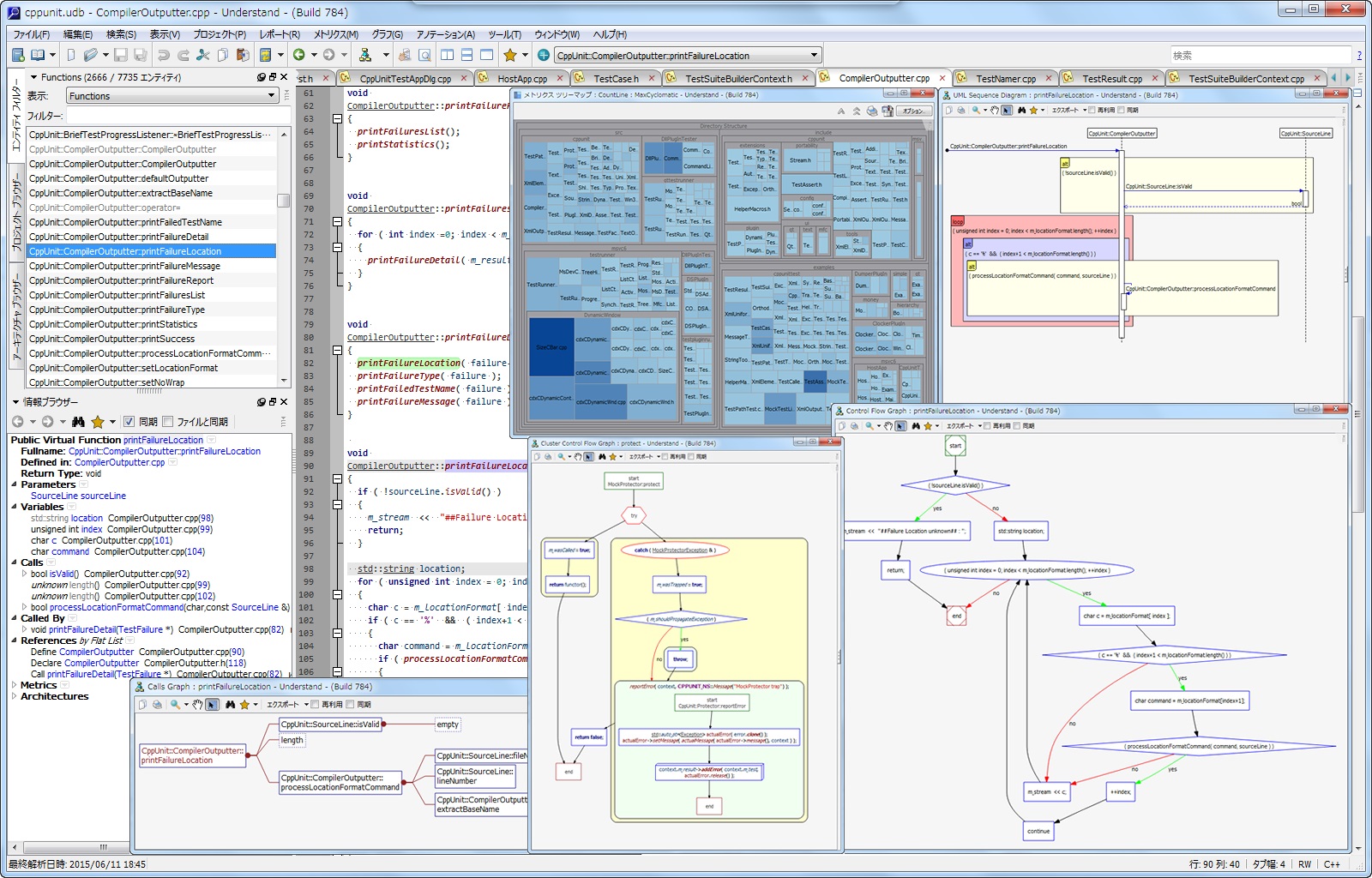Click the paste clipboard toolbar icon
This screenshot has height=878, width=1372.
point(243,55)
